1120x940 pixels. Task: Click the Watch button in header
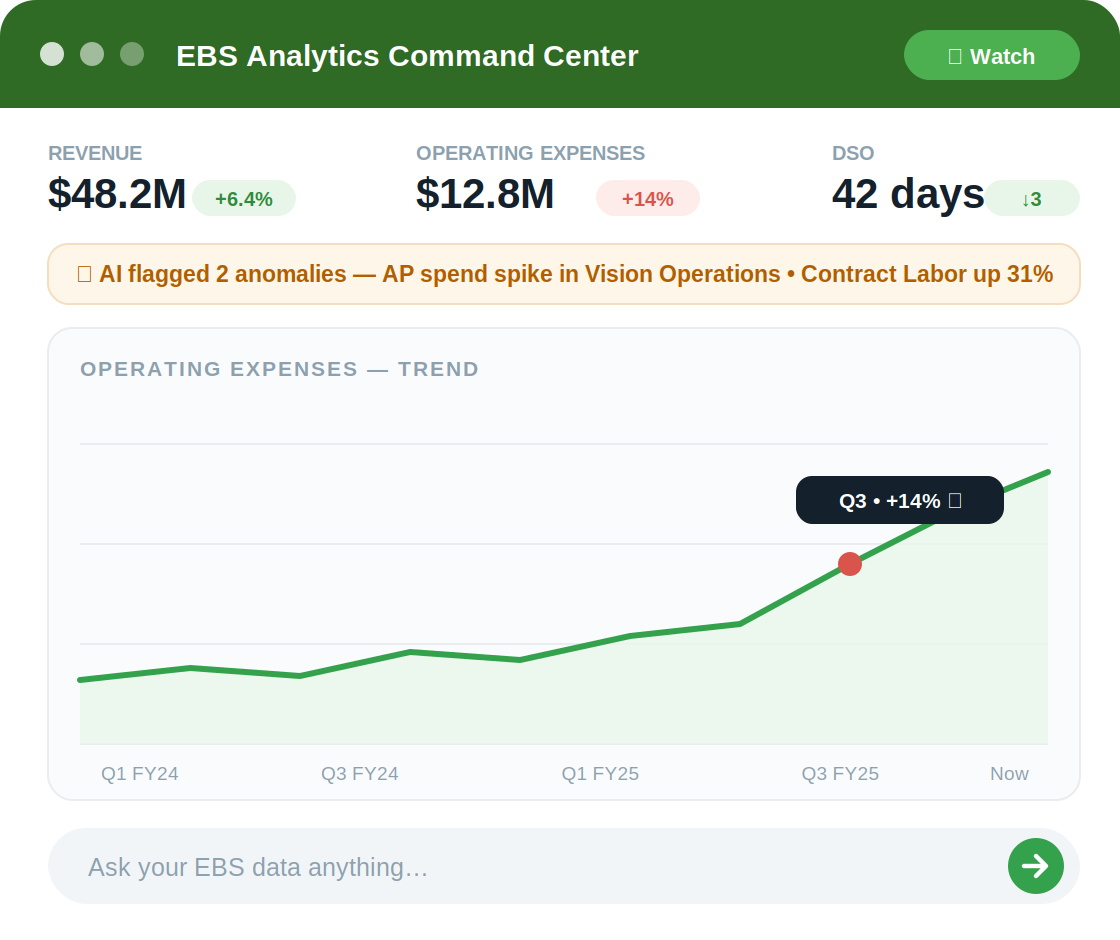point(991,55)
